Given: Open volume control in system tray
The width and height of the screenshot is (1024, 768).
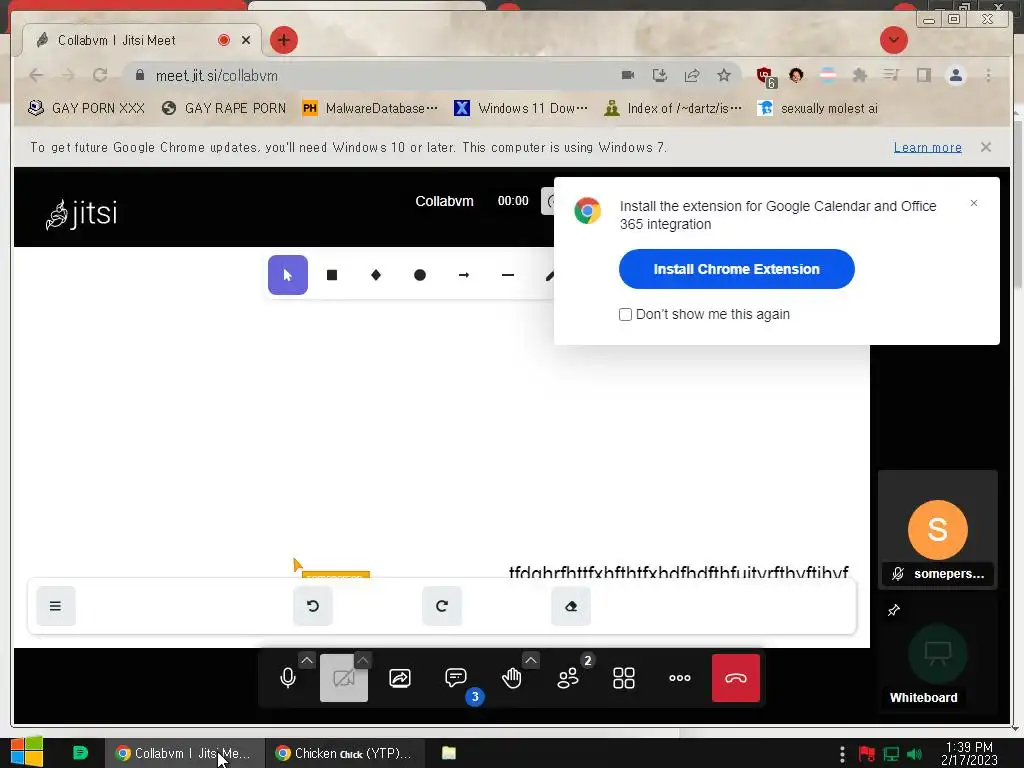Looking at the screenshot, I should click(914, 754).
